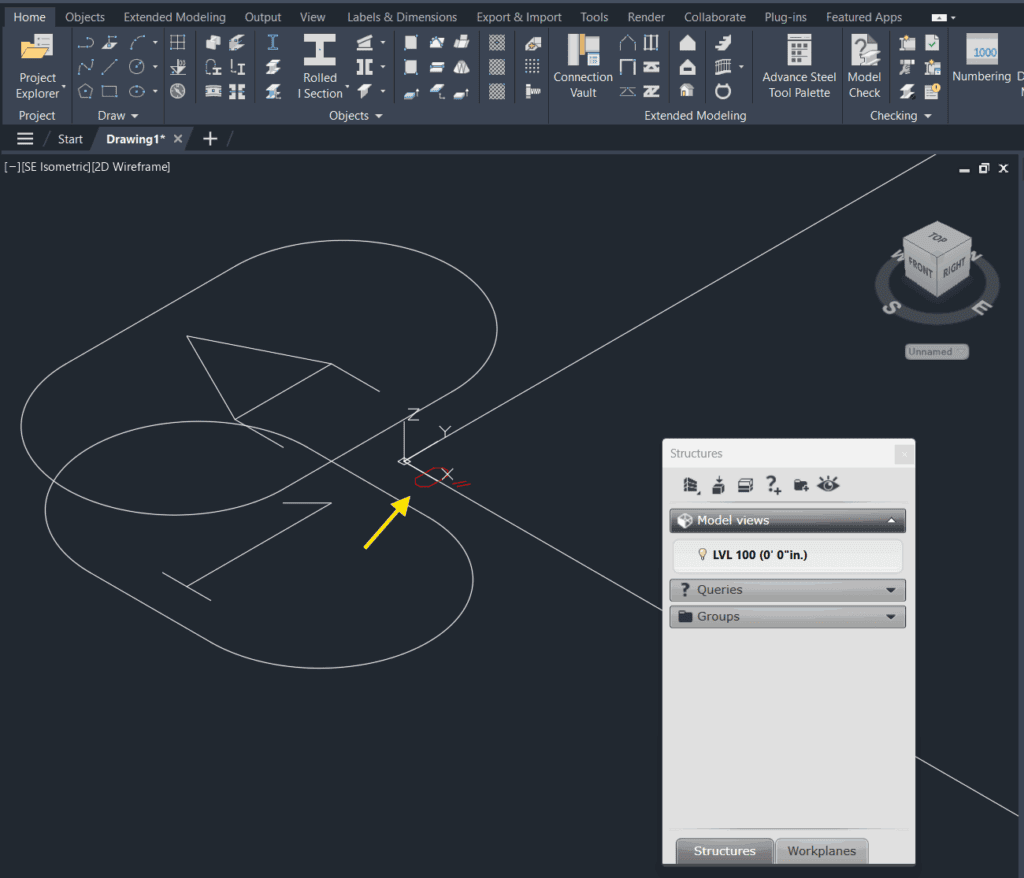Toggle the LVL 100 lightbulb
1024x878 pixels.
tap(702, 555)
